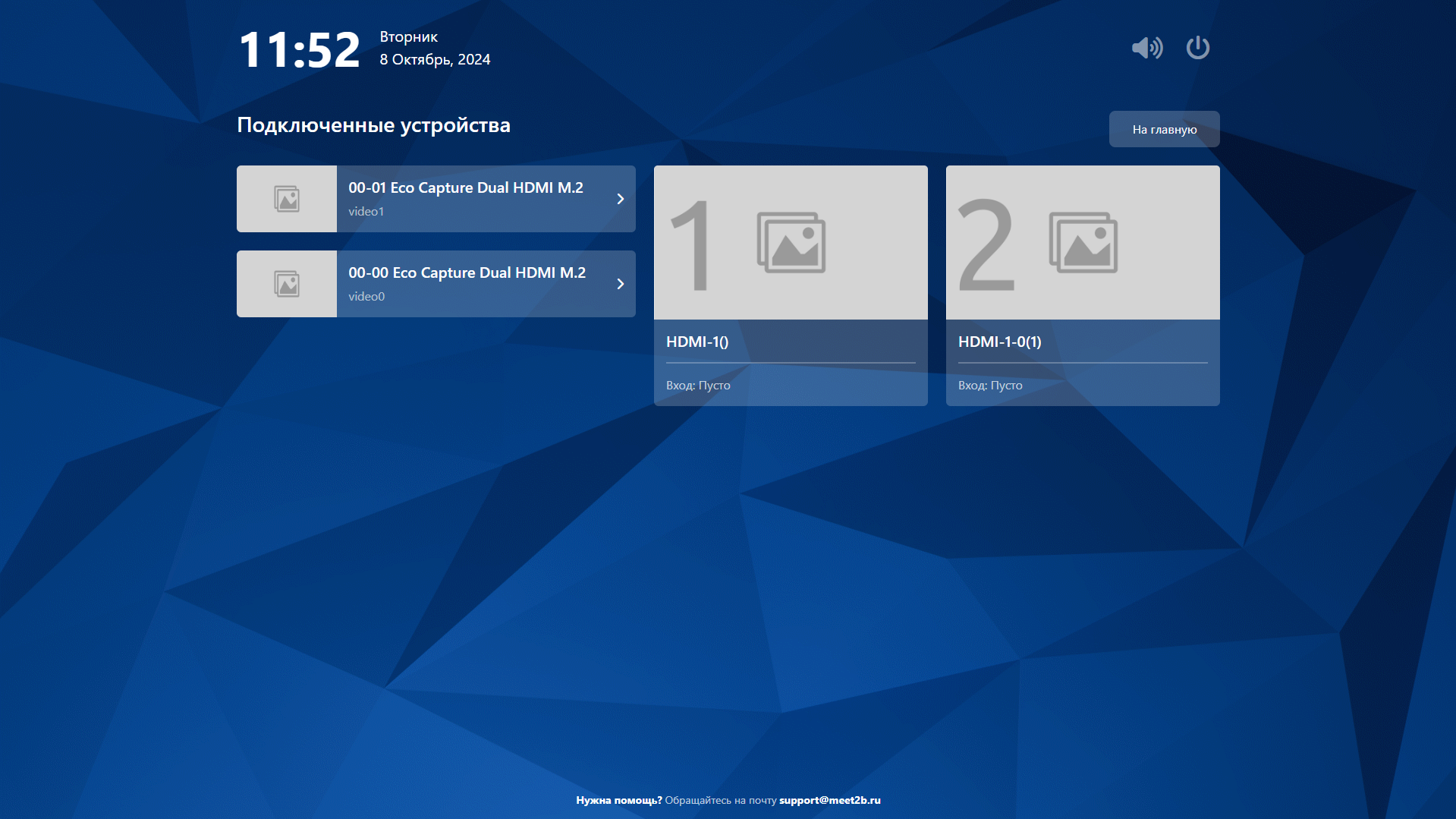Click Вход: Пусто under HDMI-1()
1456x819 pixels.
click(x=698, y=386)
